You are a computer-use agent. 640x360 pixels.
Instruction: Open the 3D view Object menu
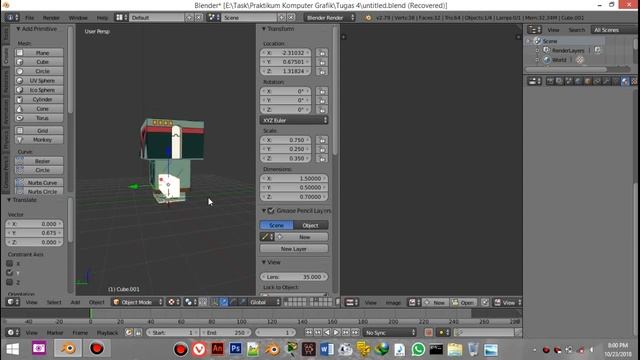pyautogui.click(x=97, y=302)
